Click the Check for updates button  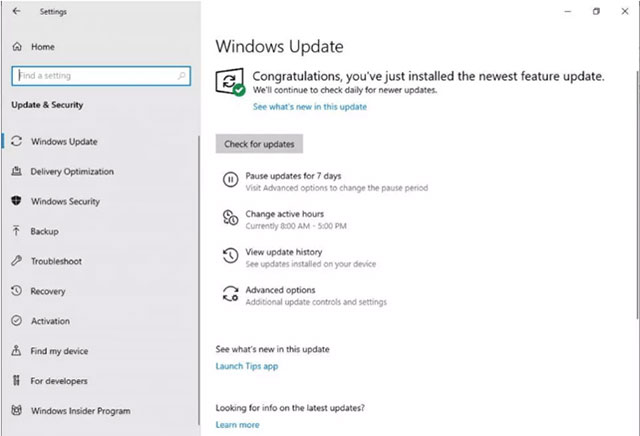point(259,144)
